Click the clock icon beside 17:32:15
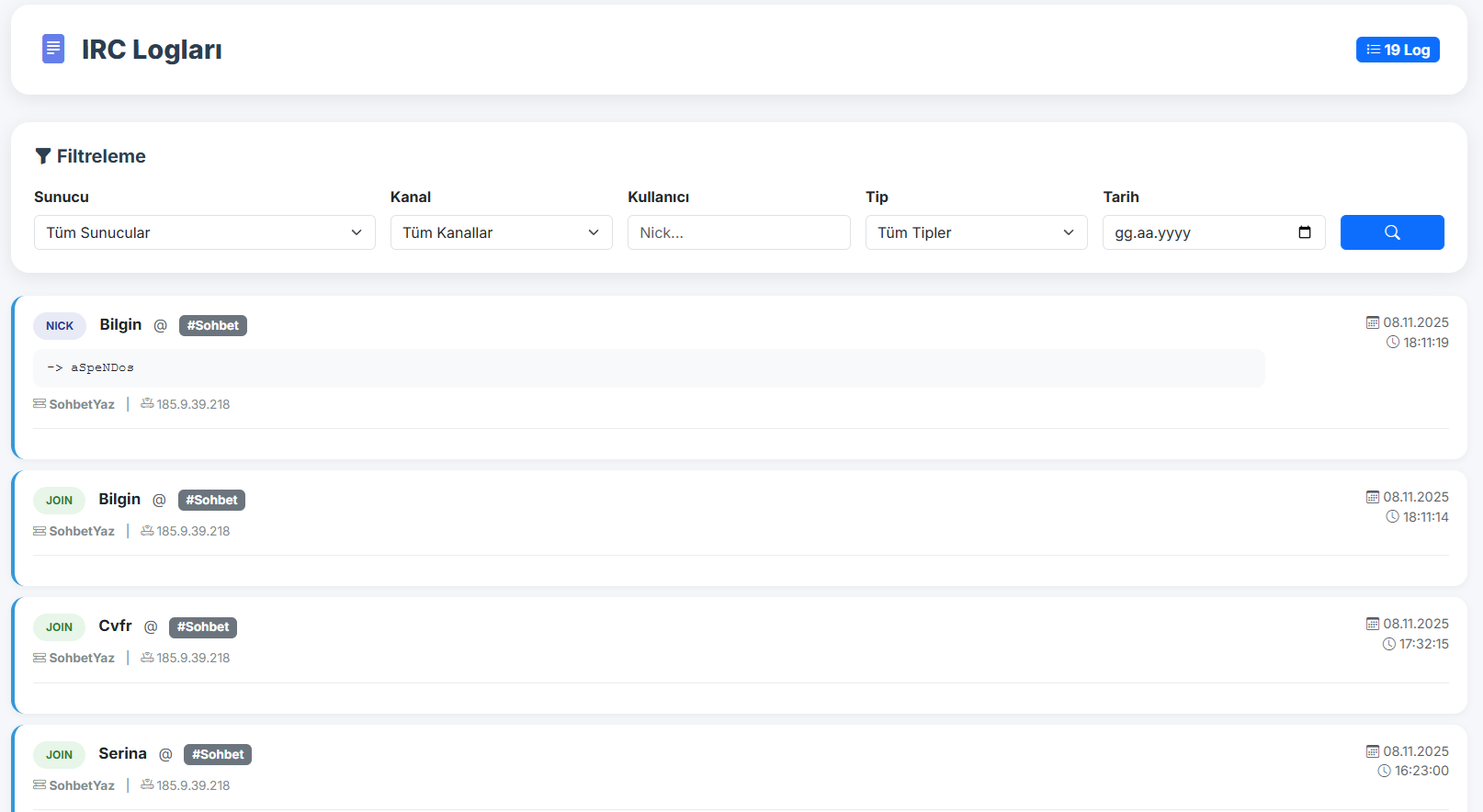 tap(1388, 644)
